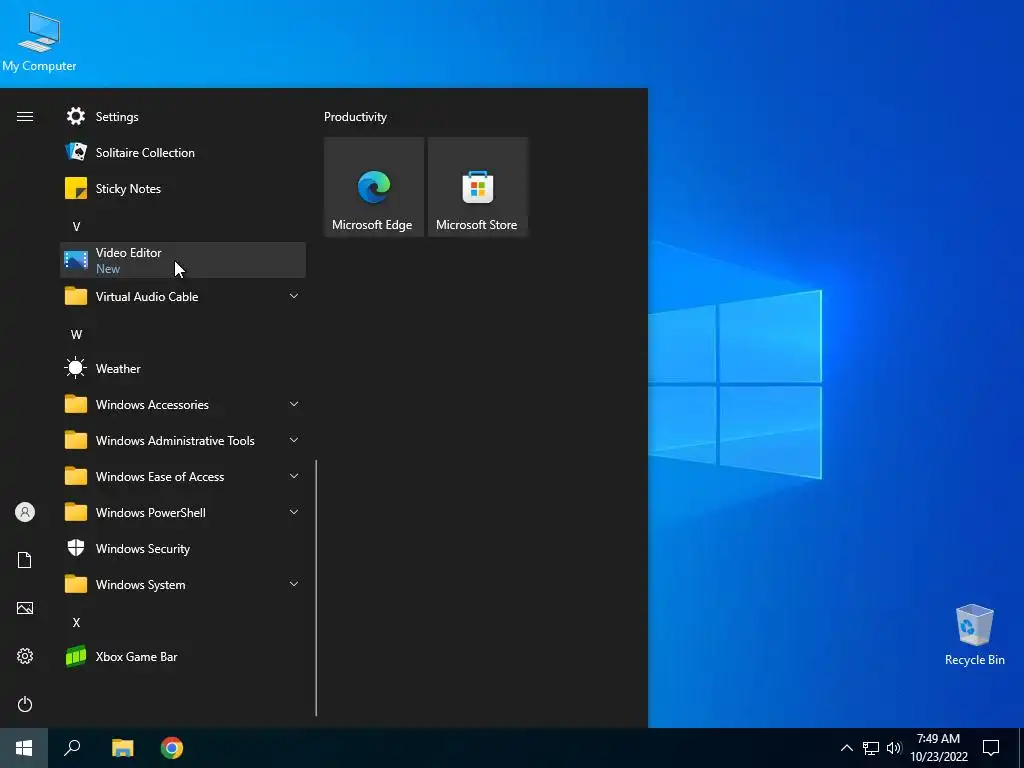This screenshot has width=1024, height=768.
Task: Launch the Video Editor icon
Action: coord(76,260)
